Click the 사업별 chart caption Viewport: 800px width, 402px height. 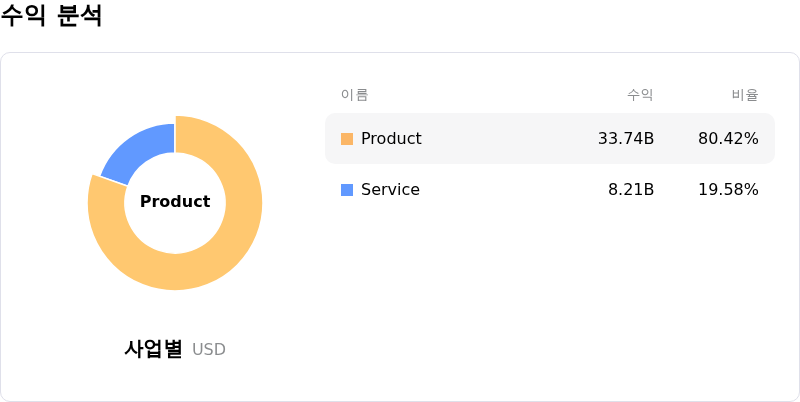(x=153, y=349)
